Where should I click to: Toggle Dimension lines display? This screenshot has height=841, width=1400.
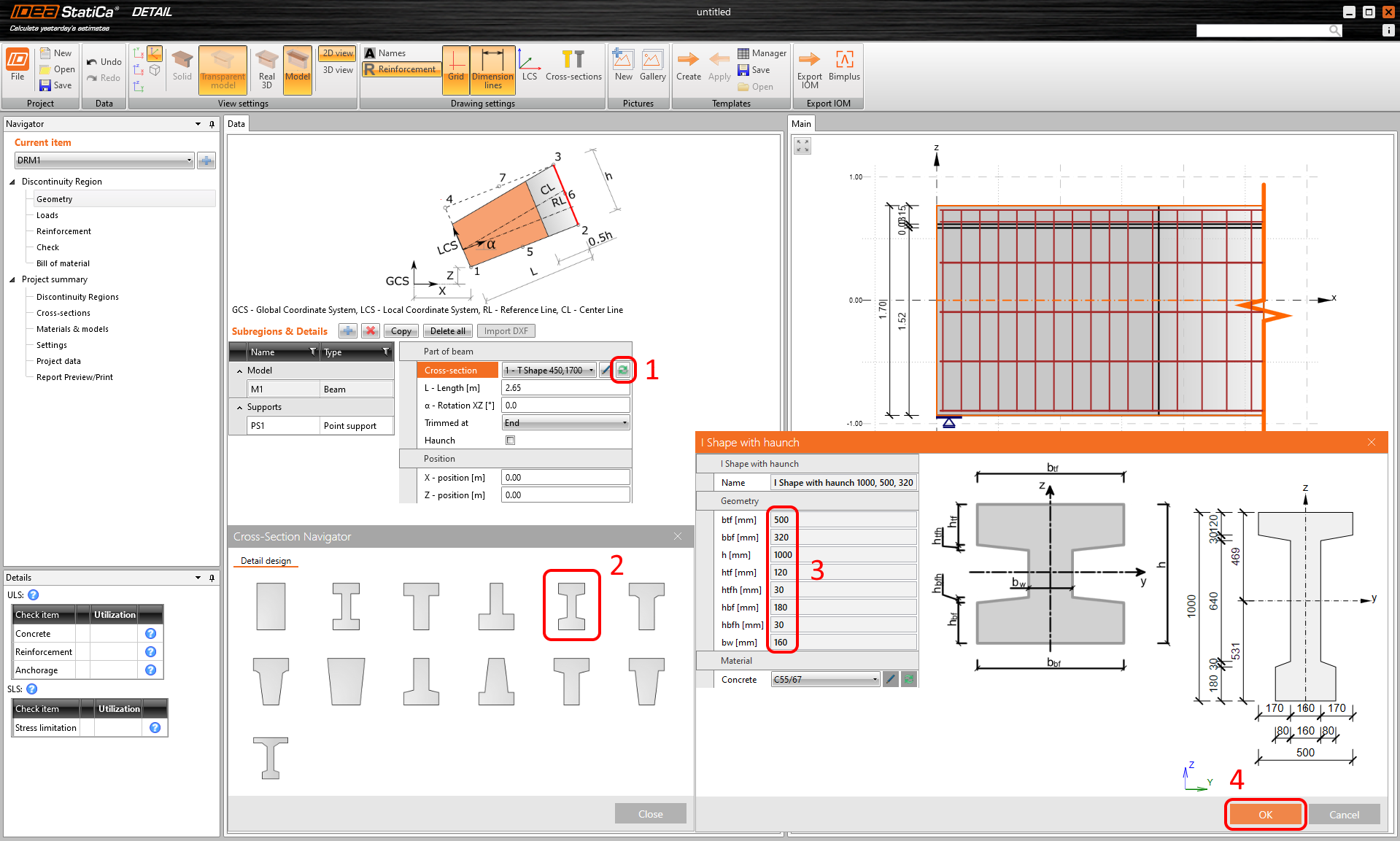click(x=492, y=69)
